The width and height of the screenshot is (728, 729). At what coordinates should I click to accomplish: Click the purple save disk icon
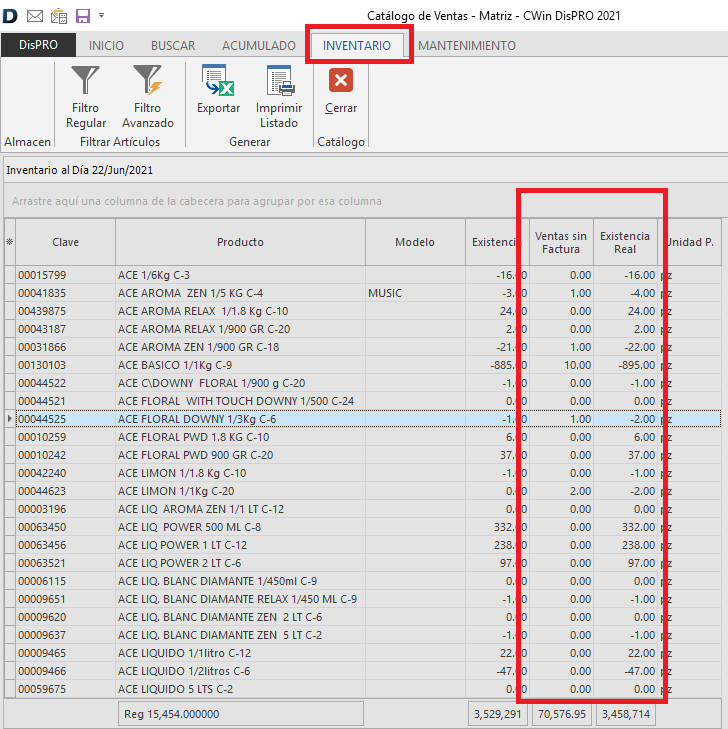coord(82,16)
